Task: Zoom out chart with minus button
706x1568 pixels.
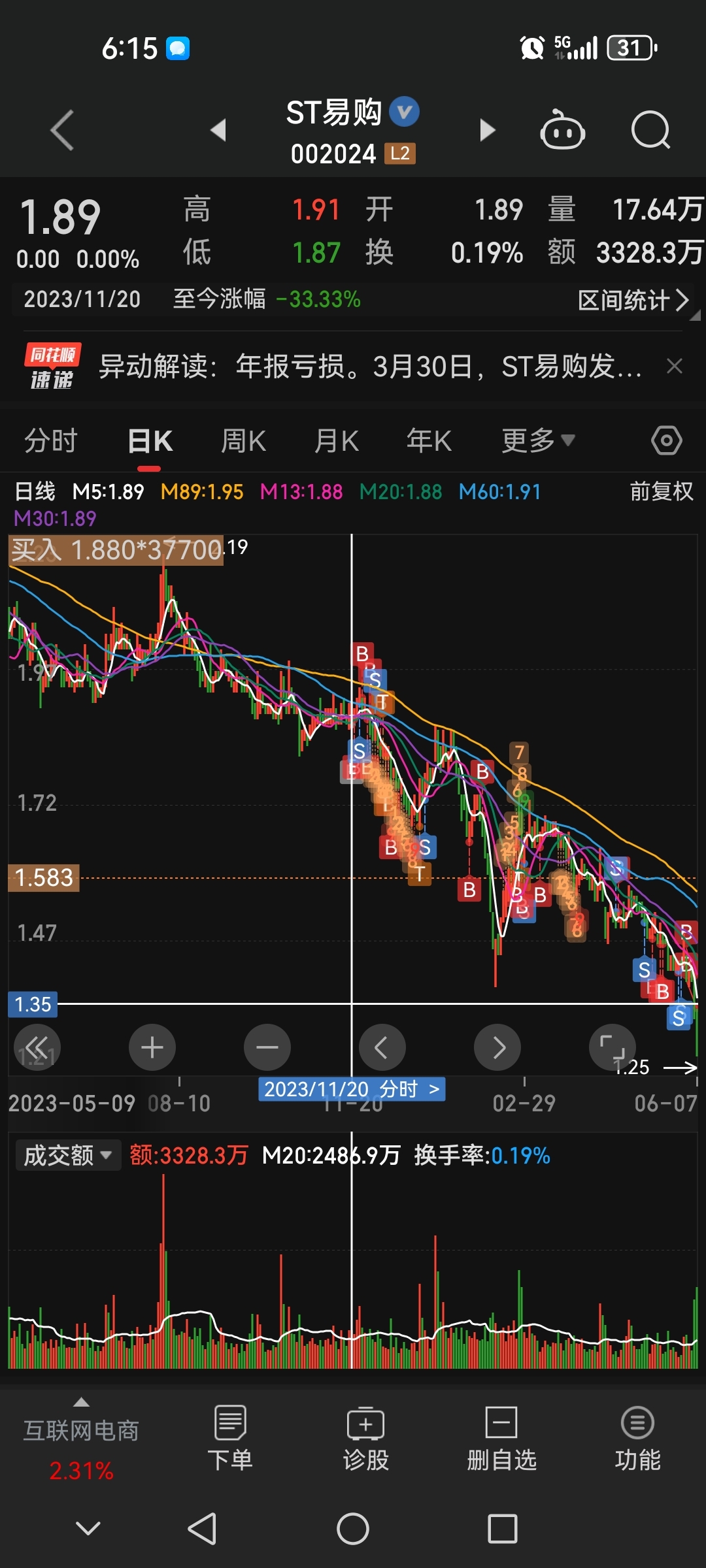Action: point(267,1047)
